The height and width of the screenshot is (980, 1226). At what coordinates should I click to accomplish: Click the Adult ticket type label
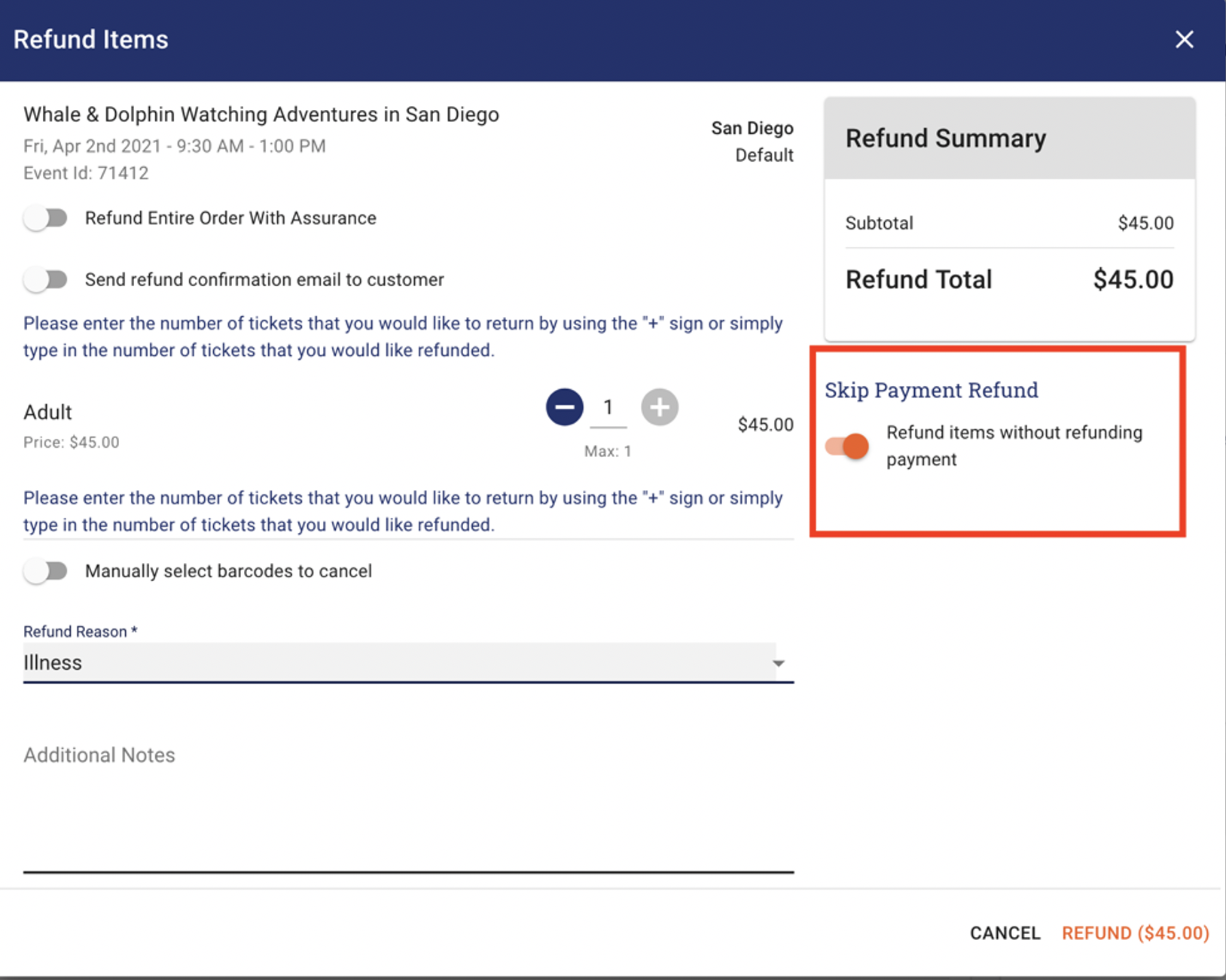pos(47,412)
